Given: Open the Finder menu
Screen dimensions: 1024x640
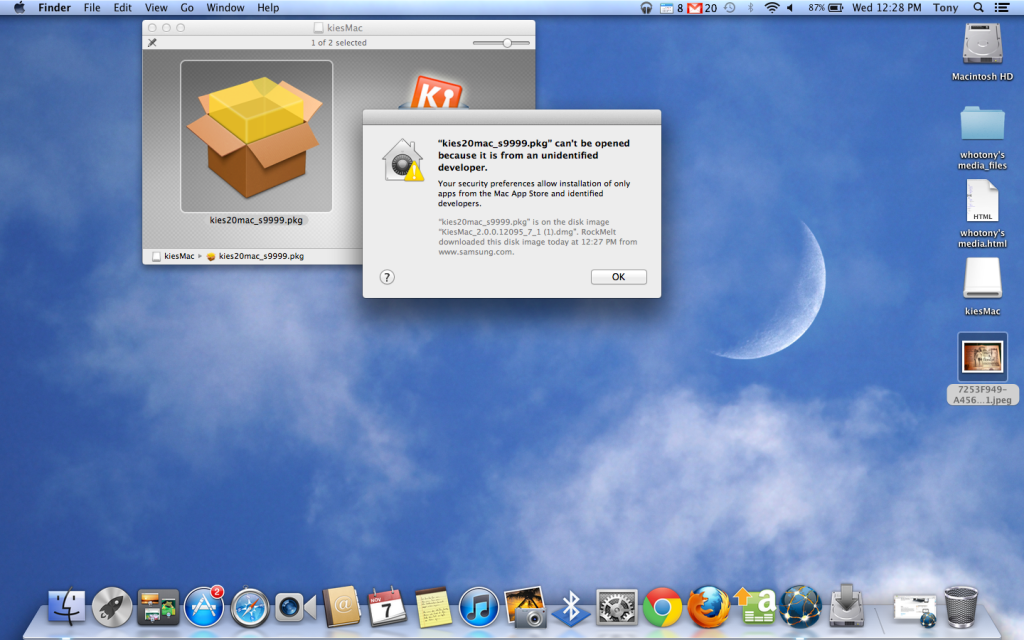Looking at the screenshot, I should coord(54,8).
